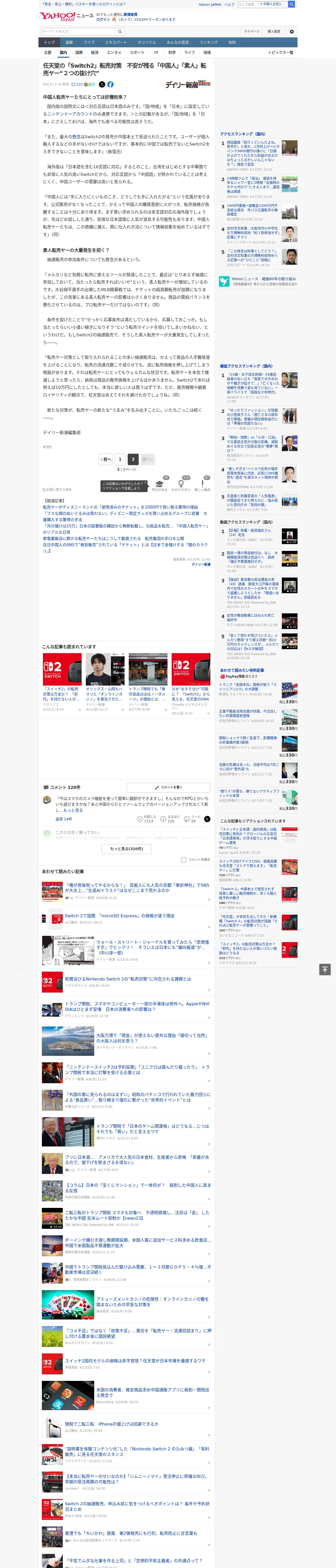Toggle コメント非表示 checkbox
The image size is (336, 1568).
click(x=183, y=860)
